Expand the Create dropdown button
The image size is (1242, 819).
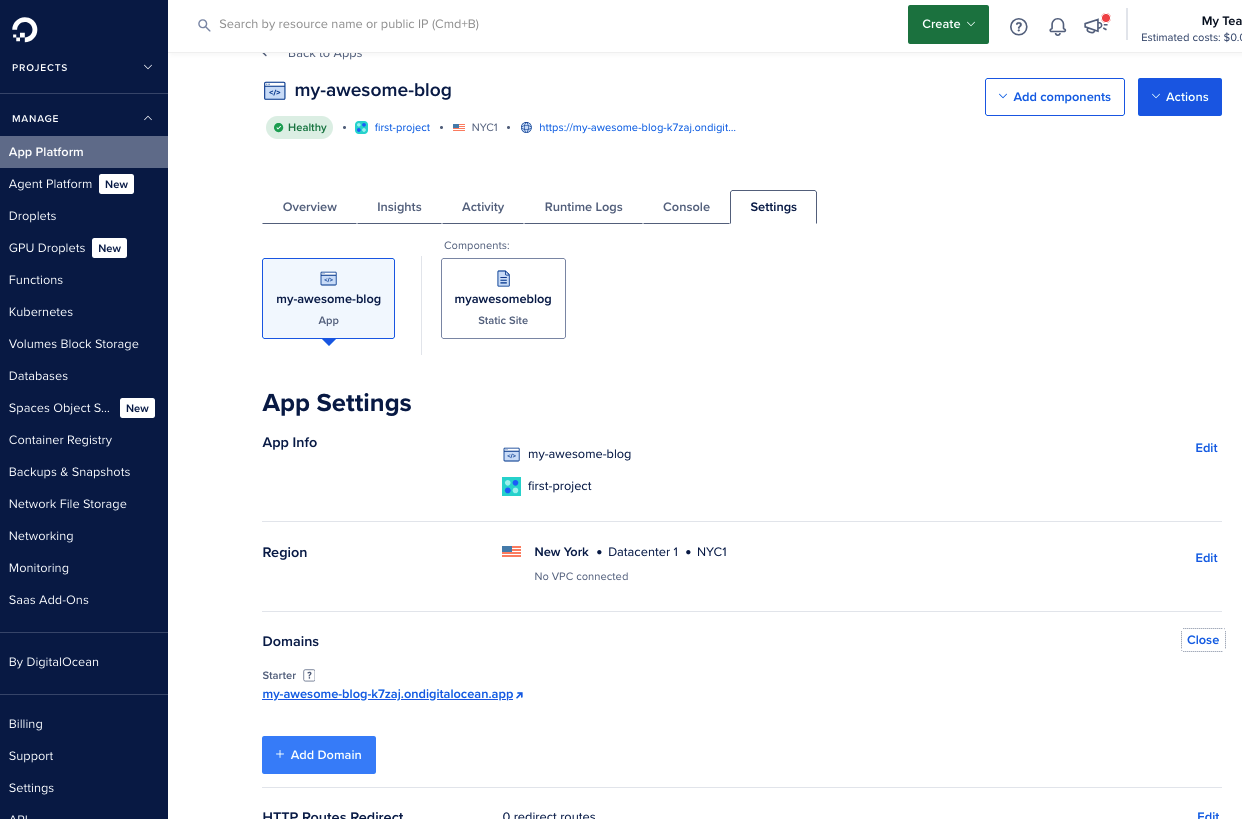pyautogui.click(x=947, y=24)
